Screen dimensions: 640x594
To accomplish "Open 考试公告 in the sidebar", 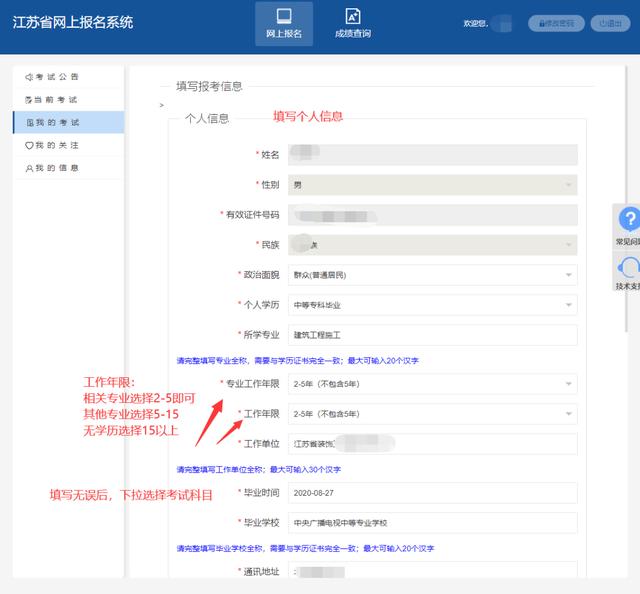I will pyautogui.click(x=68, y=77).
